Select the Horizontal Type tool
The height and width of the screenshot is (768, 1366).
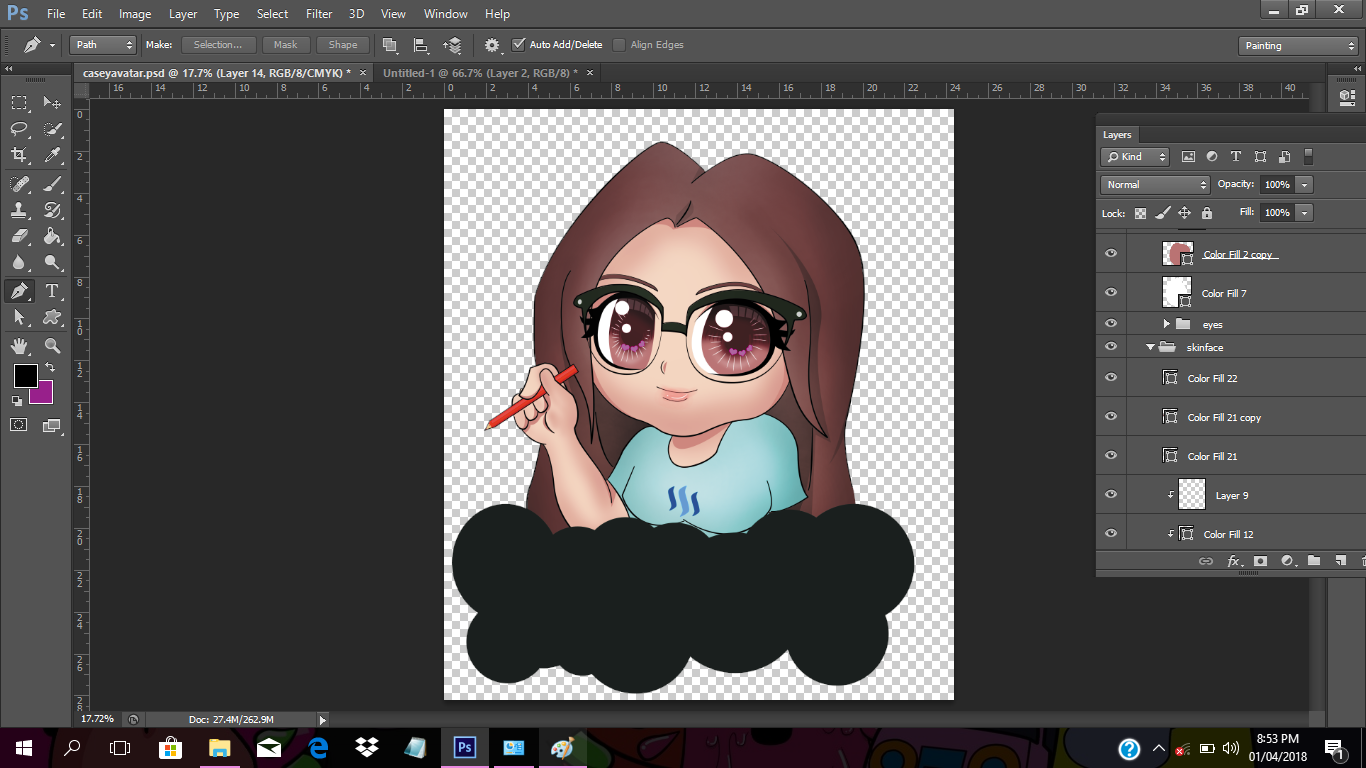(52, 291)
